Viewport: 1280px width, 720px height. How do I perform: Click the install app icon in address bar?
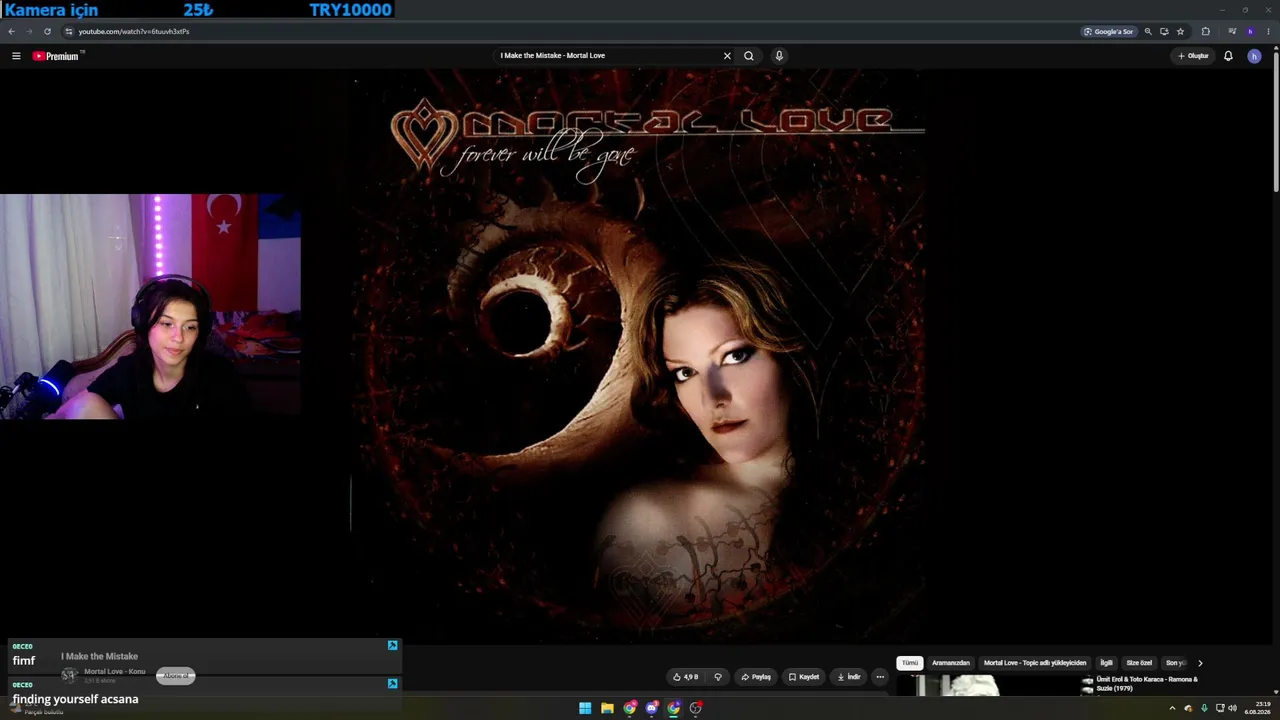click(1164, 31)
